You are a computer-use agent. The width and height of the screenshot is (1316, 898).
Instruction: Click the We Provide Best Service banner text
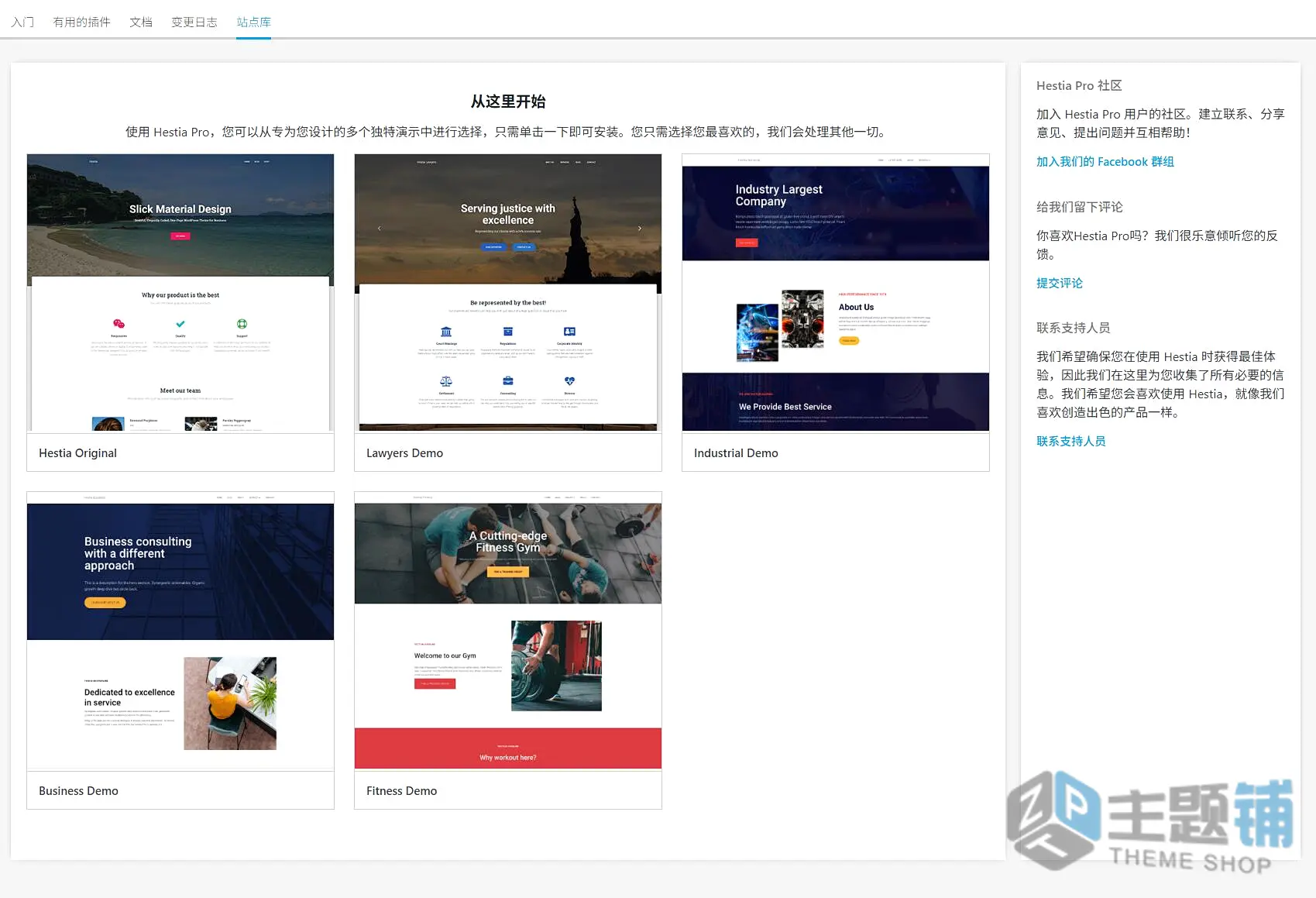click(x=785, y=407)
